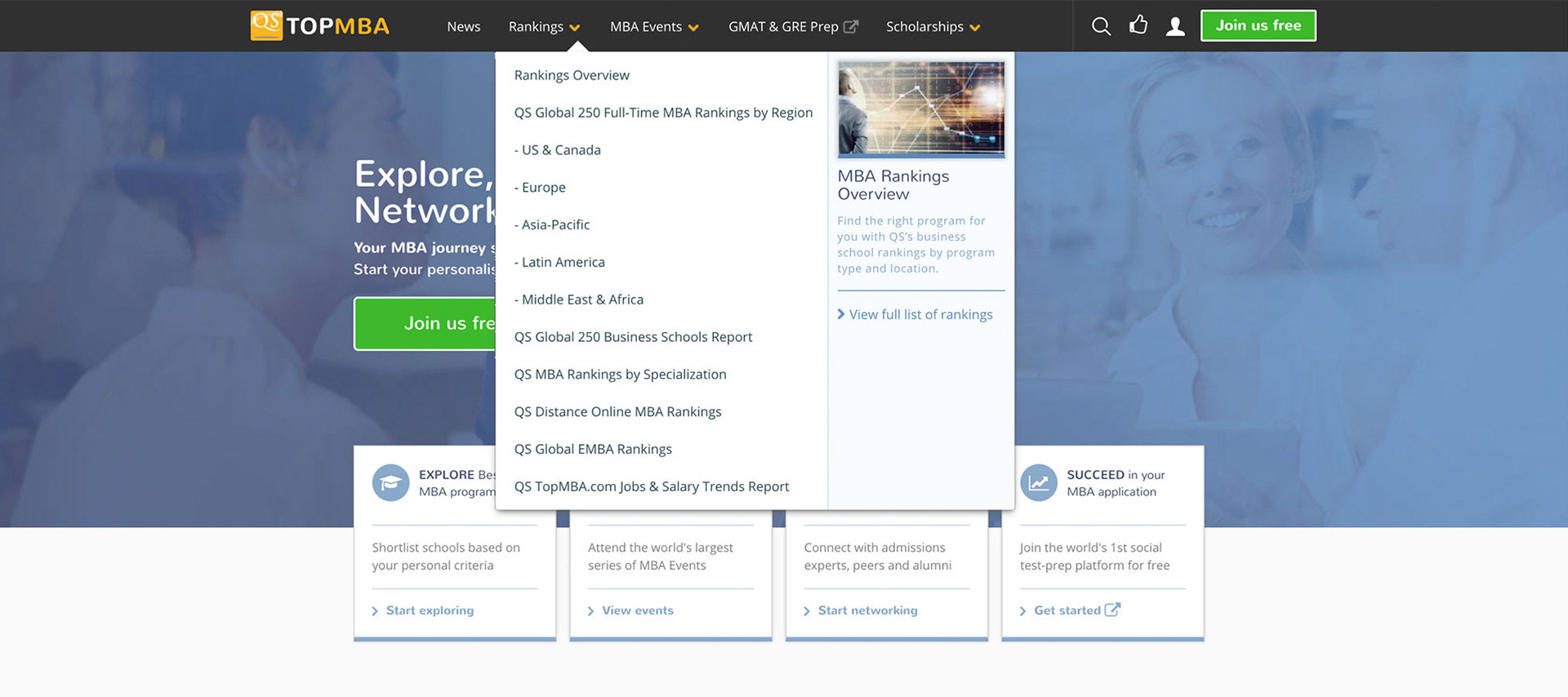Choose the Europe region entry
The width and height of the screenshot is (1568, 697).
point(540,188)
